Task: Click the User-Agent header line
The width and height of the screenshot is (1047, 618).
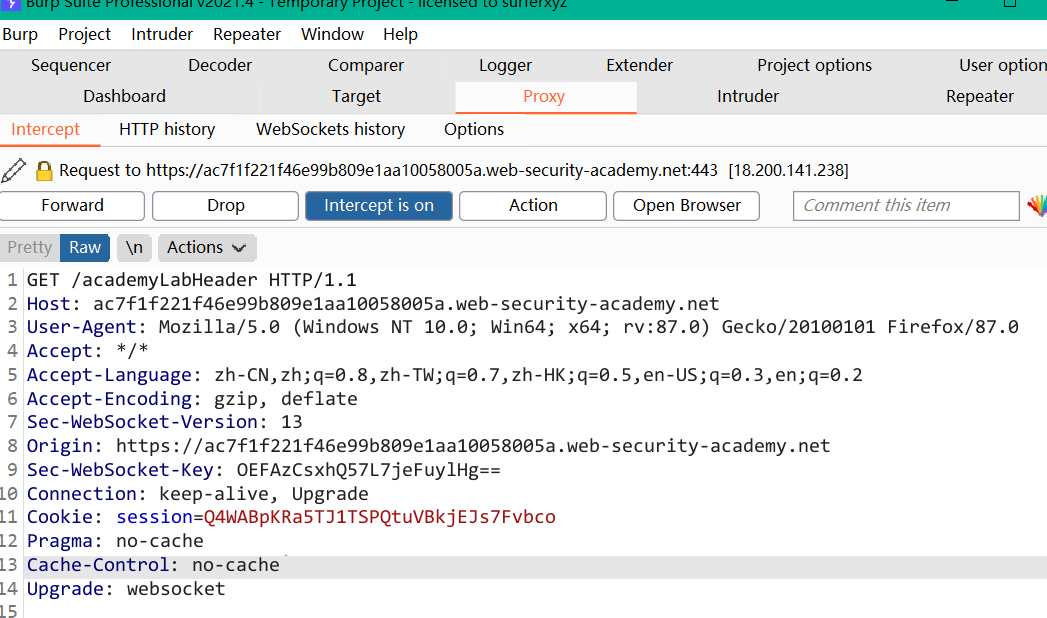Action: click(523, 327)
